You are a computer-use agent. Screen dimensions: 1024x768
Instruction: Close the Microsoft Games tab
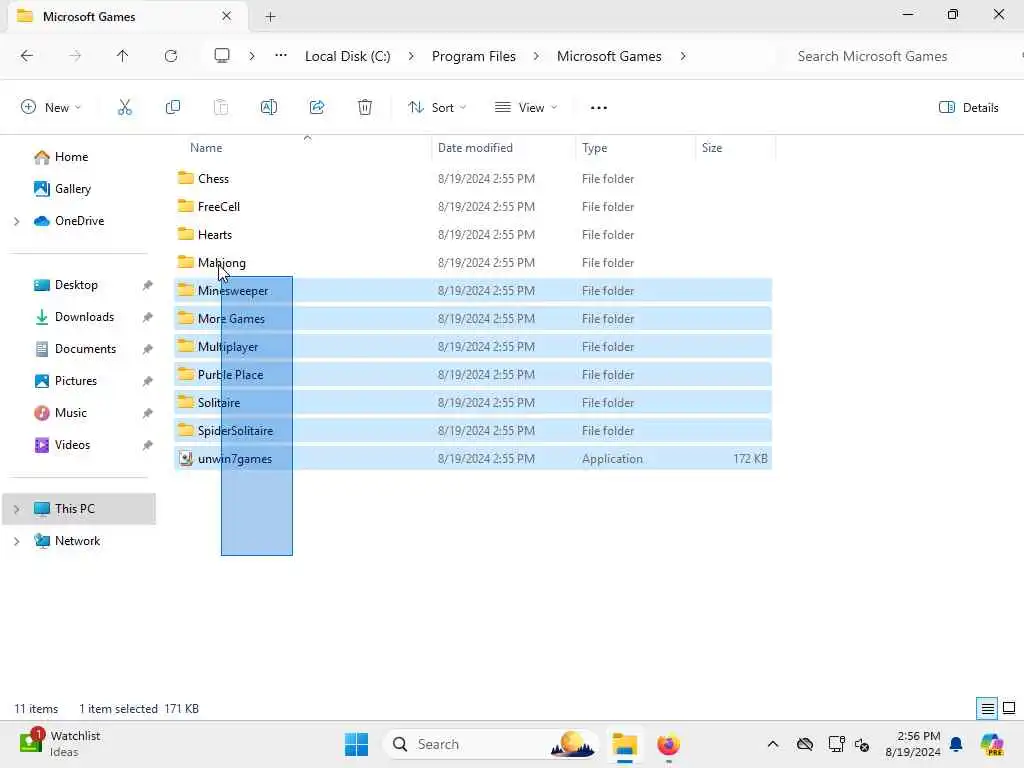click(227, 16)
